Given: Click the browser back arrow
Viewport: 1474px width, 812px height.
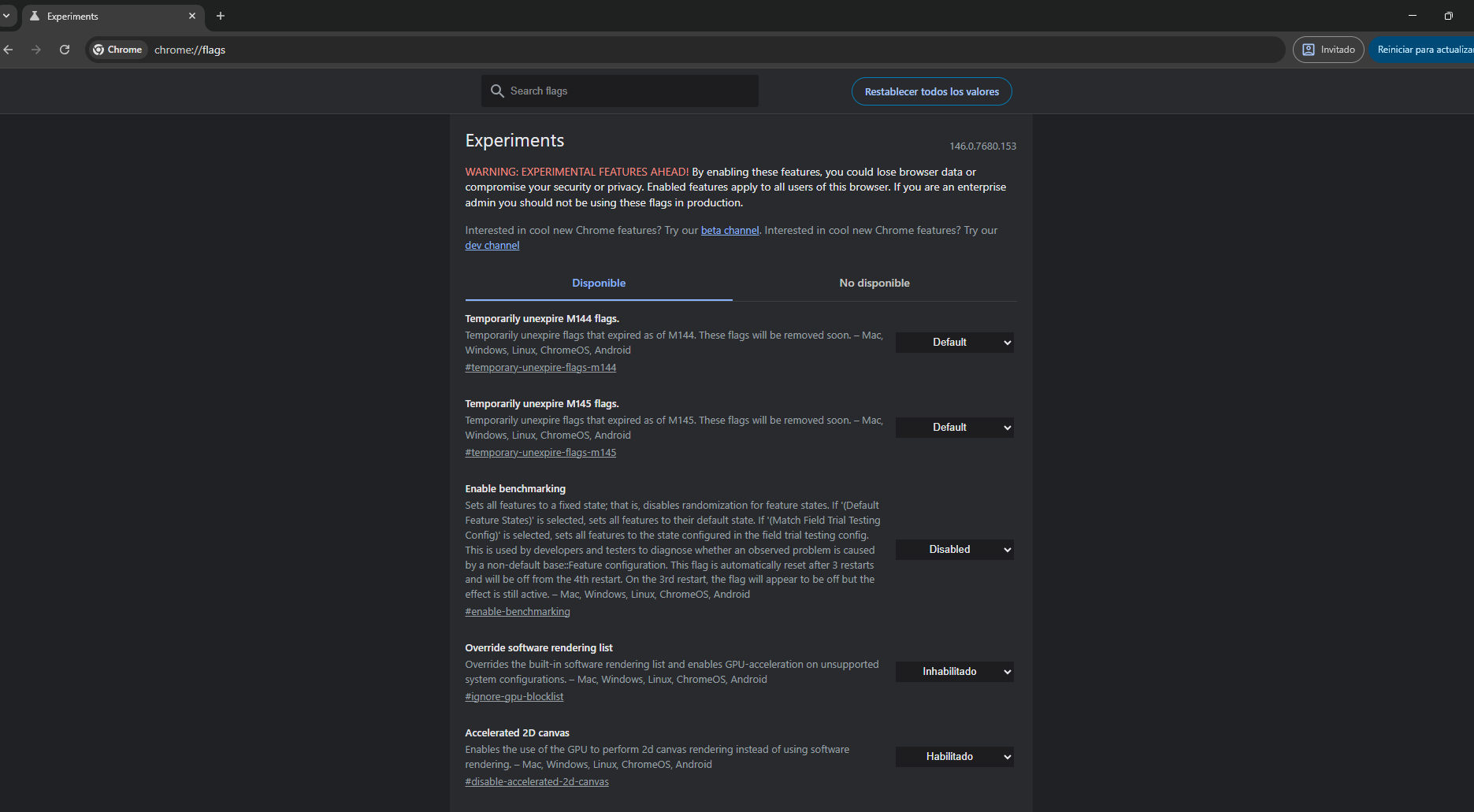Looking at the screenshot, I should (9, 50).
